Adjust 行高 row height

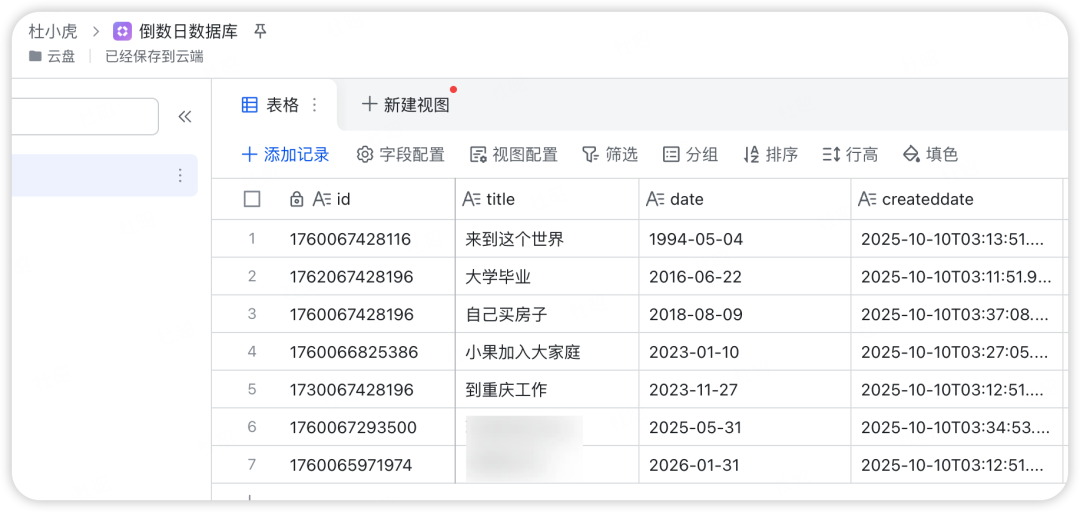pos(850,154)
